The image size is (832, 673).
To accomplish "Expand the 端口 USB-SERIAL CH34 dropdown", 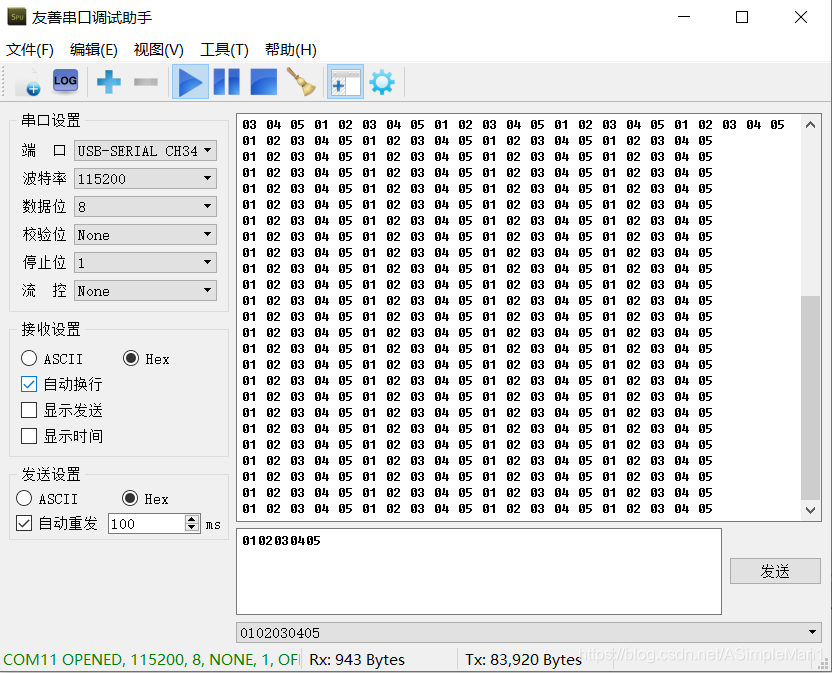I will click(145, 151).
